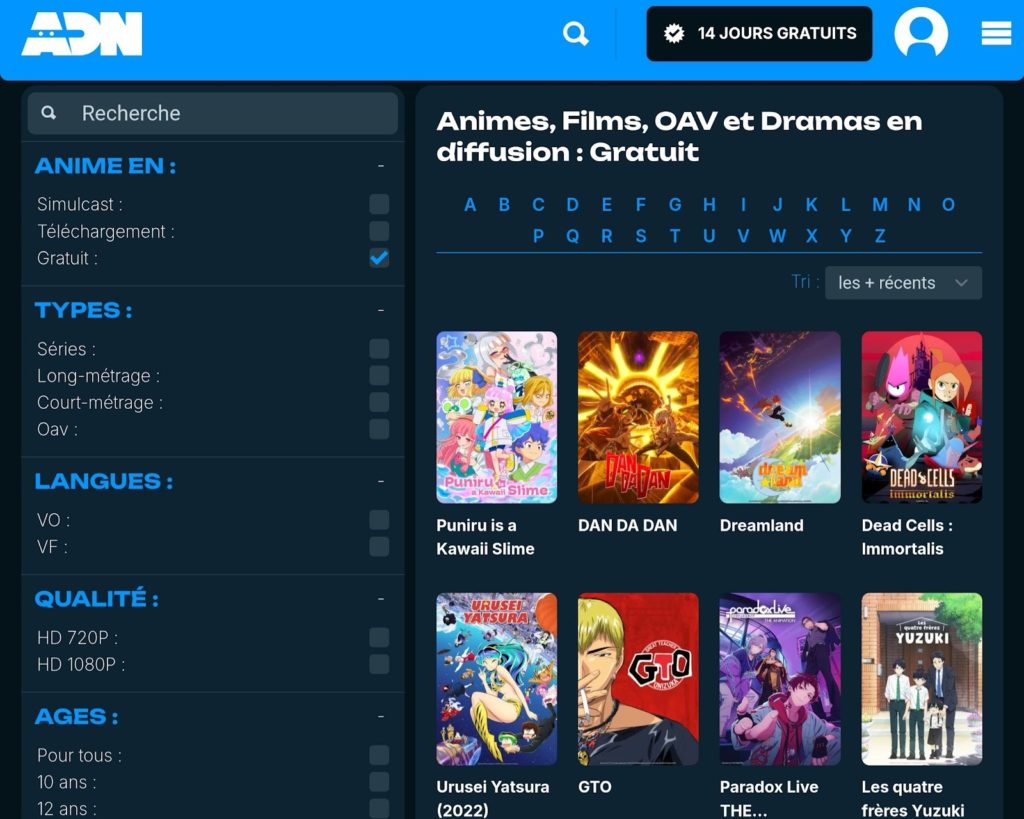Open the GTO anime poster
This screenshot has height=819, width=1024.
(x=638, y=679)
